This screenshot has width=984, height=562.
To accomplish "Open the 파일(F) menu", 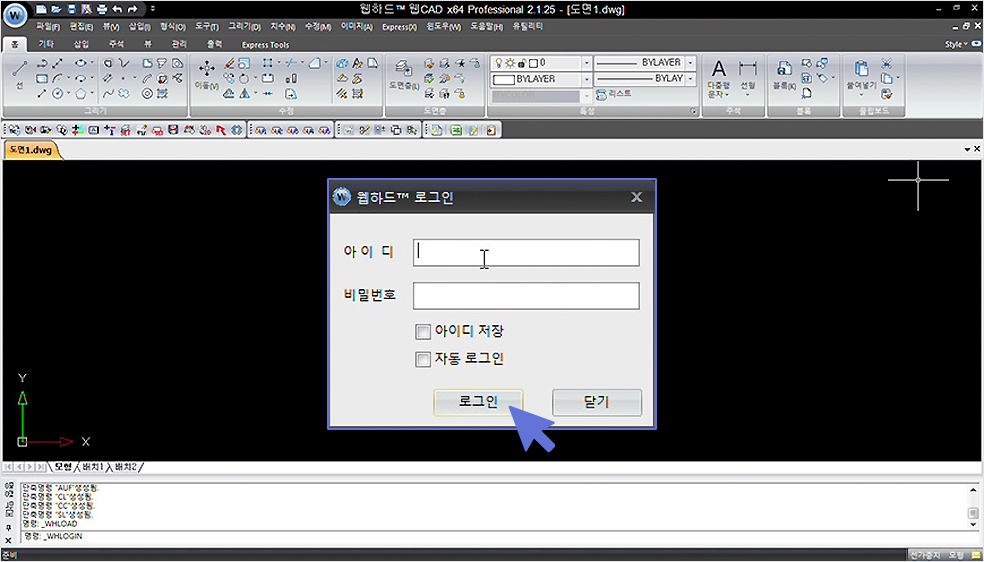I will [48, 27].
